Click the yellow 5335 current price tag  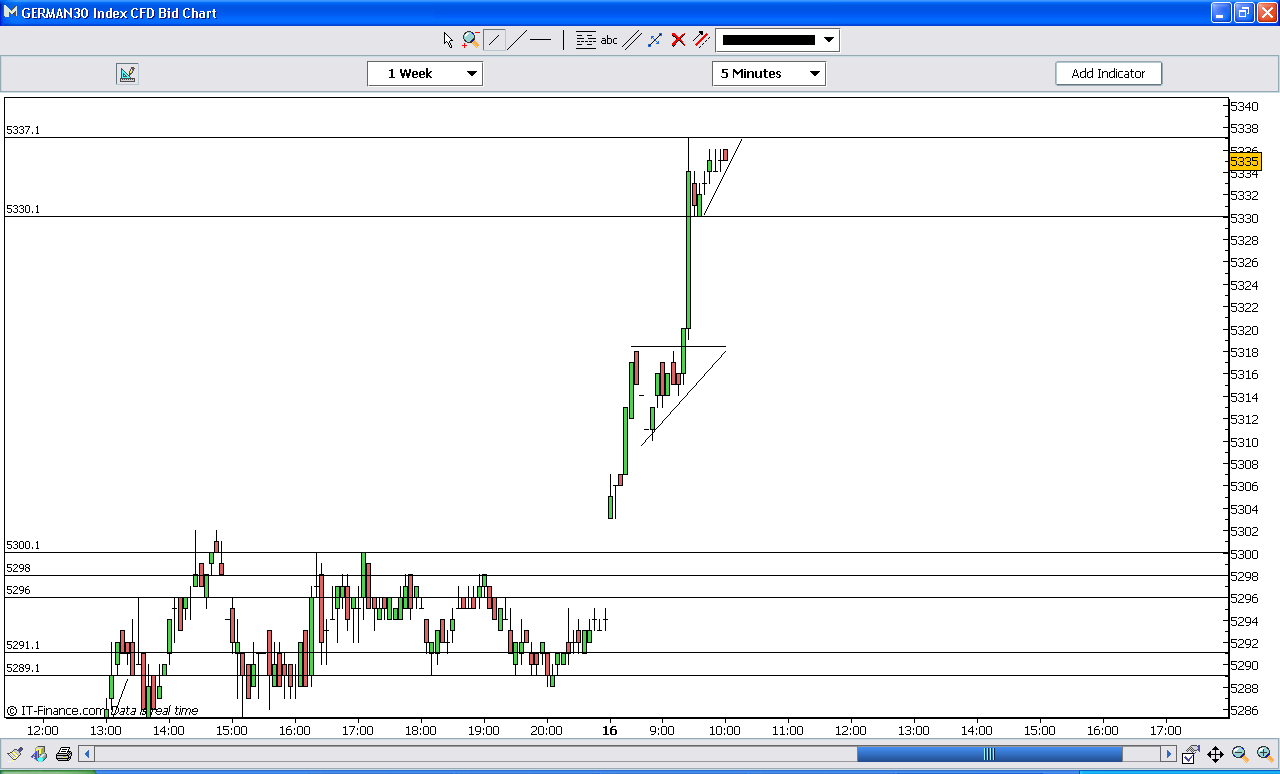tap(1245, 161)
